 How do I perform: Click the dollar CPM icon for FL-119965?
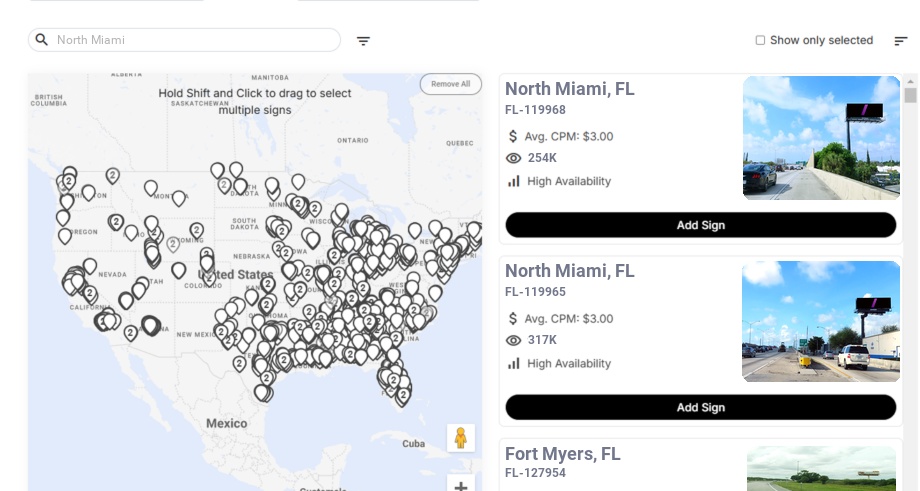[513, 319]
